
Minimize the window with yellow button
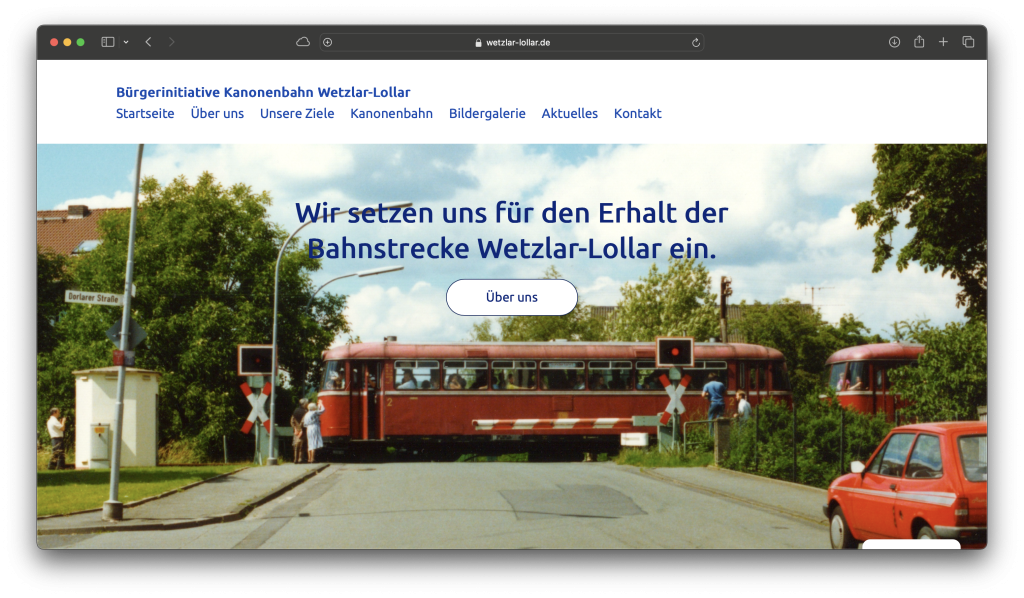[x=67, y=42]
